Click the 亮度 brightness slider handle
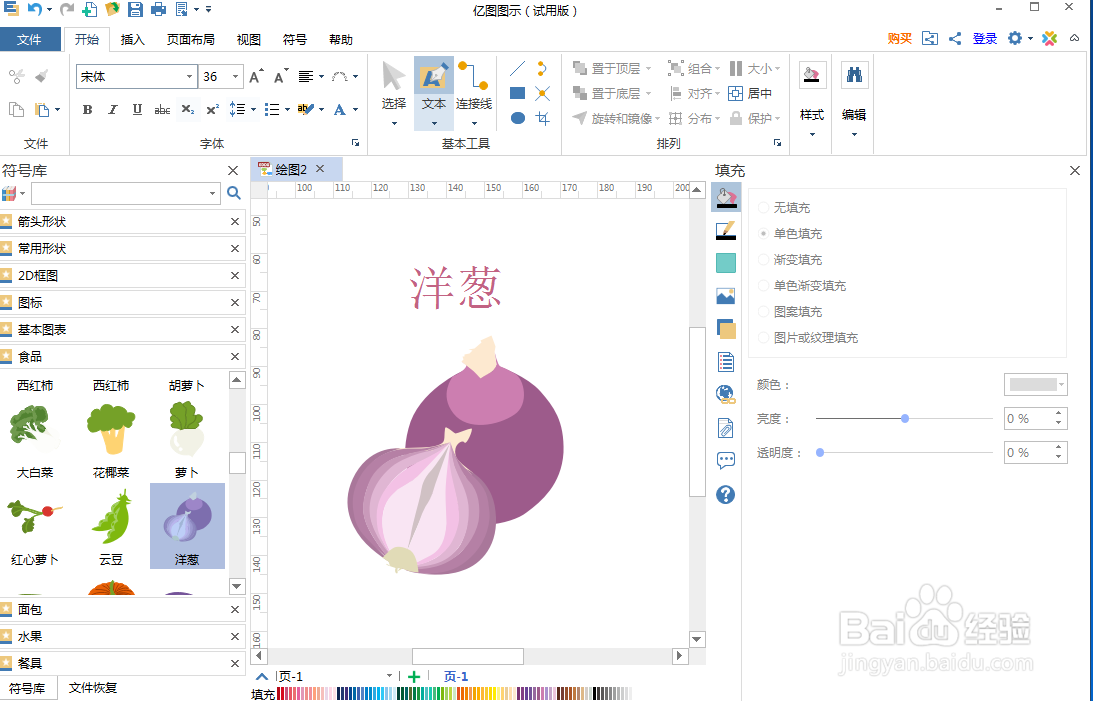The width and height of the screenshot is (1093, 701). 905,419
